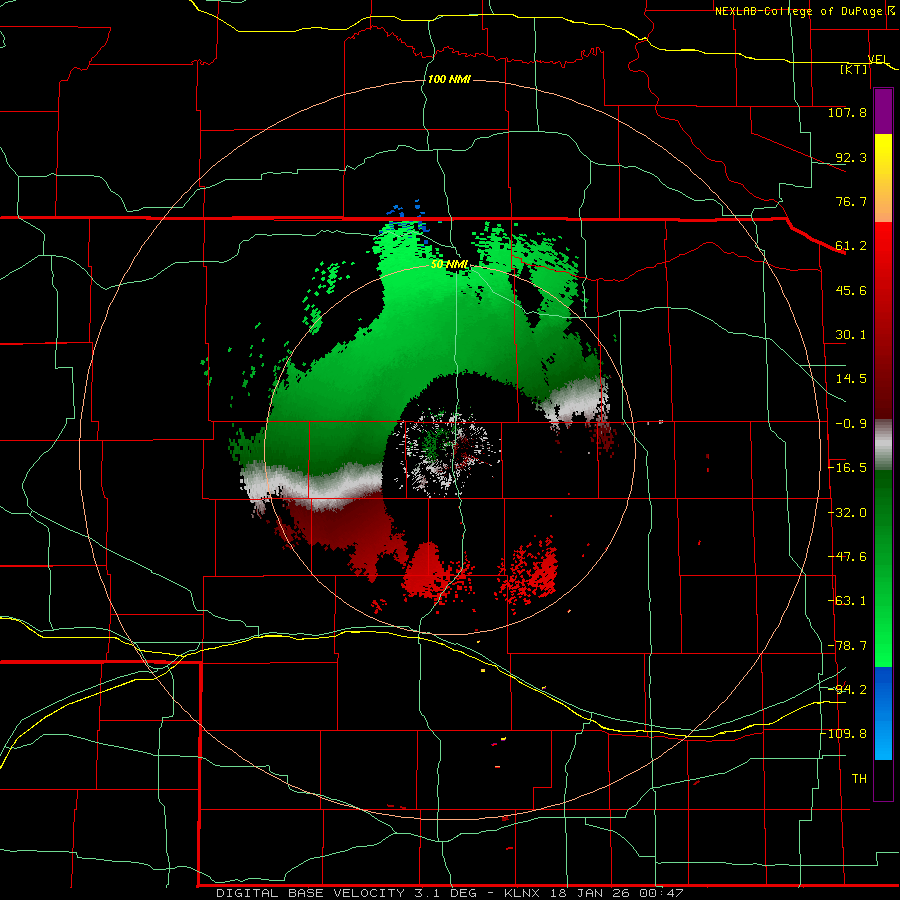Click the -78.7 scale value
The width and height of the screenshot is (900, 900).
pos(847,646)
